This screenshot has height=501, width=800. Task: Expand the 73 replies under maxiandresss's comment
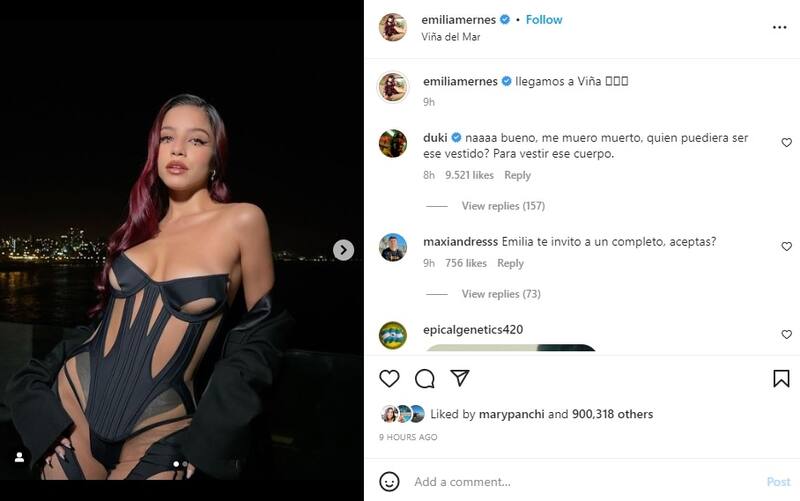pos(500,294)
